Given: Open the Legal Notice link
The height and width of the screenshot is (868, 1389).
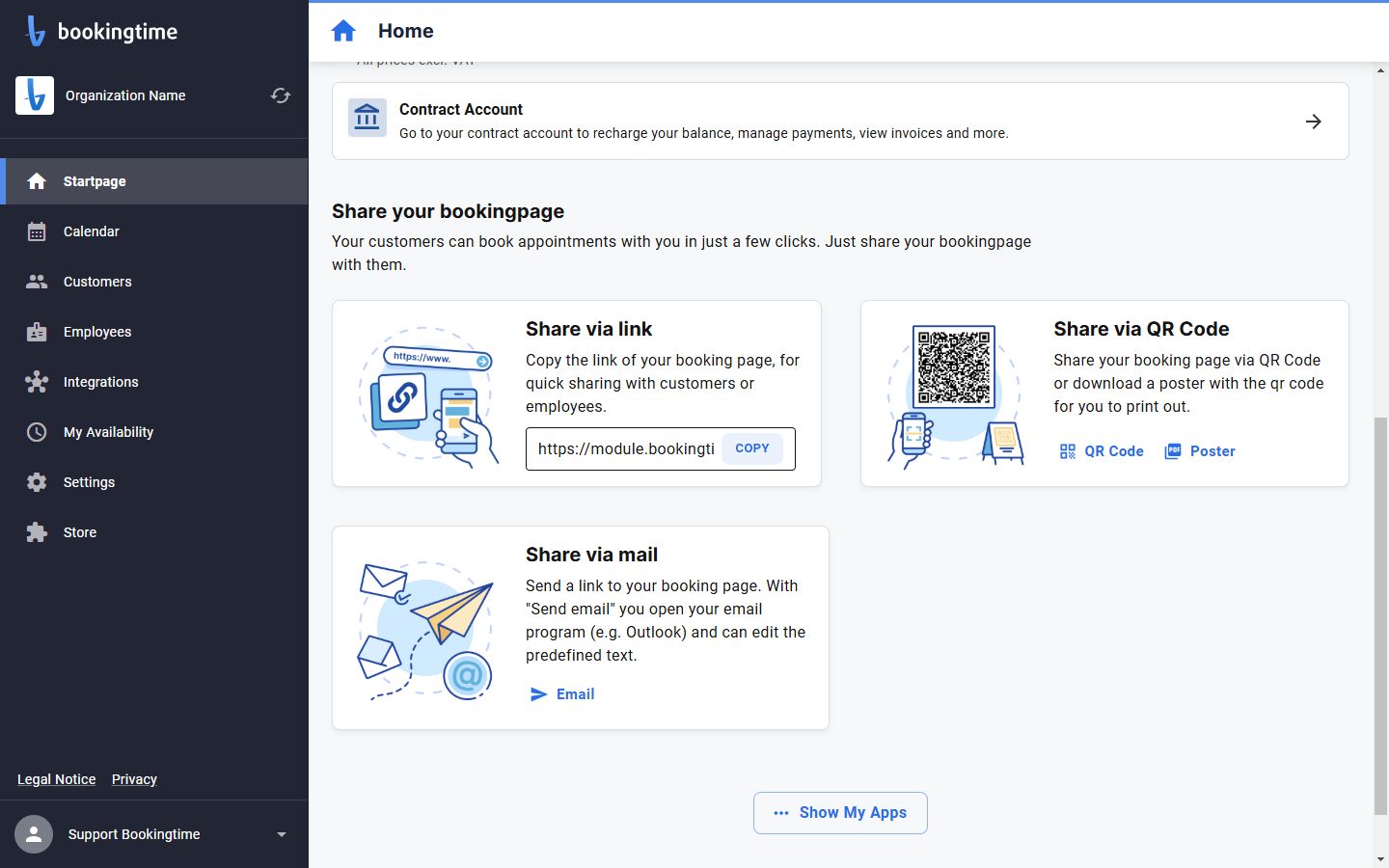Looking at the screenshot, I should (x=57, y=779).
